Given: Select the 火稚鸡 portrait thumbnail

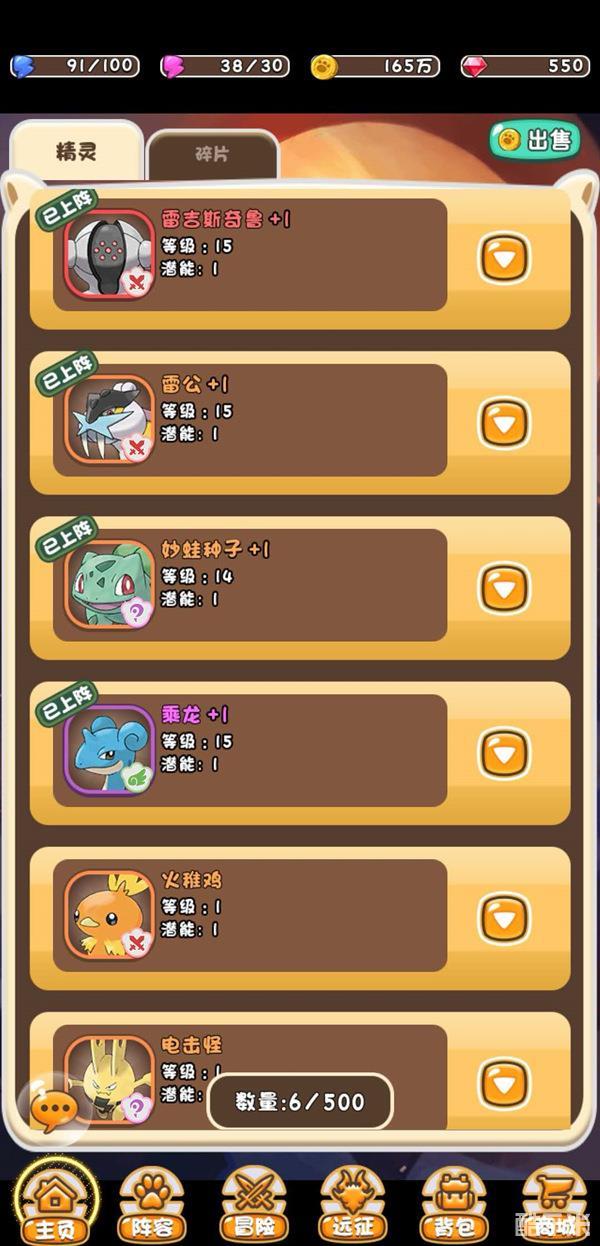Looking at the screenshot, I should coord(110,915).
